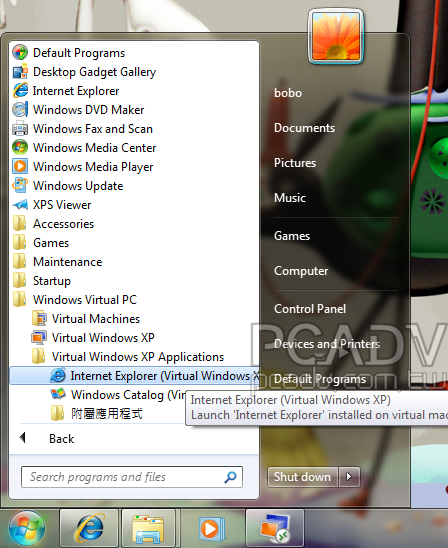Open Default Programs shield icon in list

point(20,53)
